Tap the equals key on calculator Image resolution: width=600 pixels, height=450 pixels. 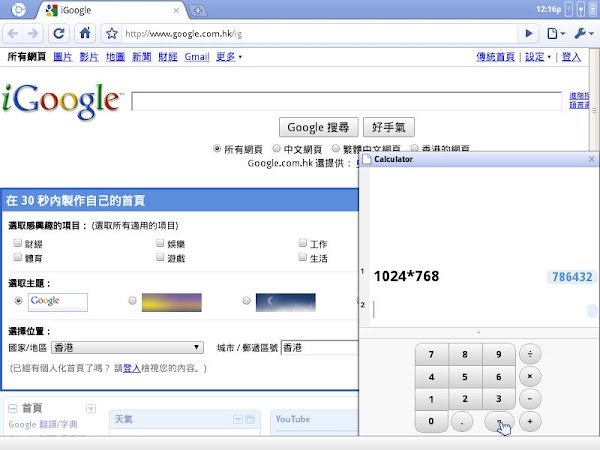coord(499,421)
